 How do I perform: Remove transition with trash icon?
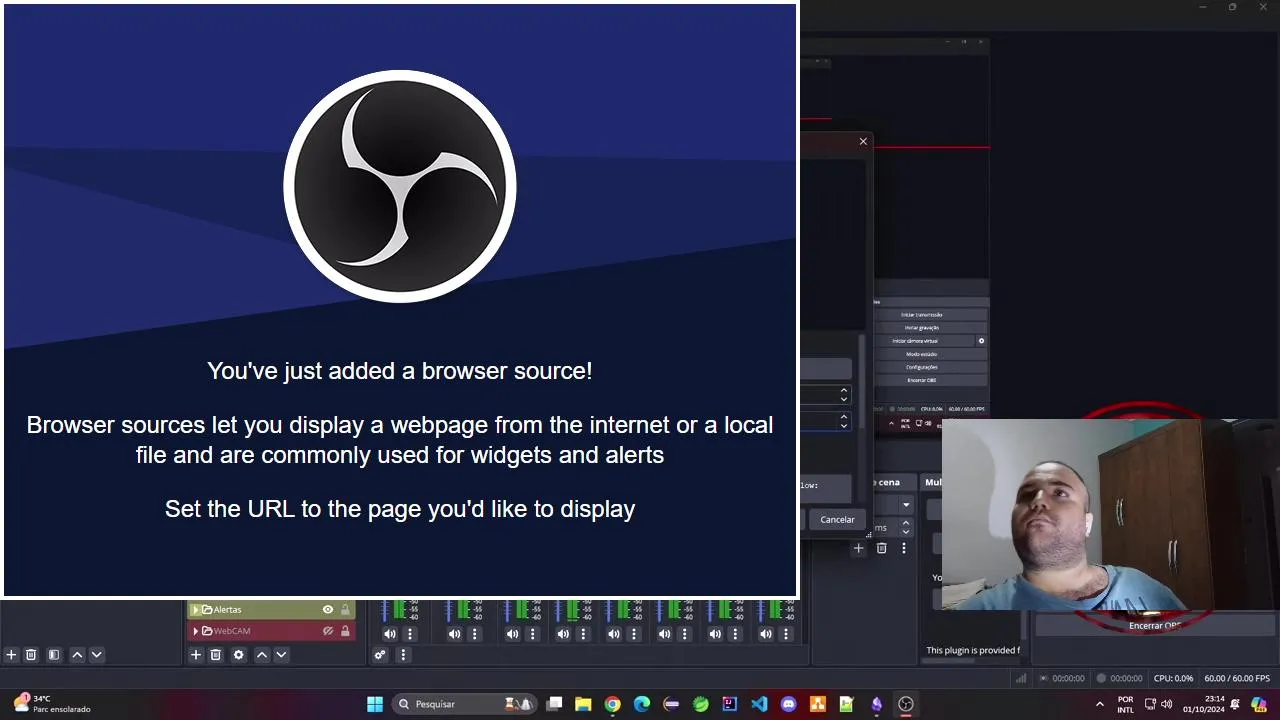pos(881,548)
